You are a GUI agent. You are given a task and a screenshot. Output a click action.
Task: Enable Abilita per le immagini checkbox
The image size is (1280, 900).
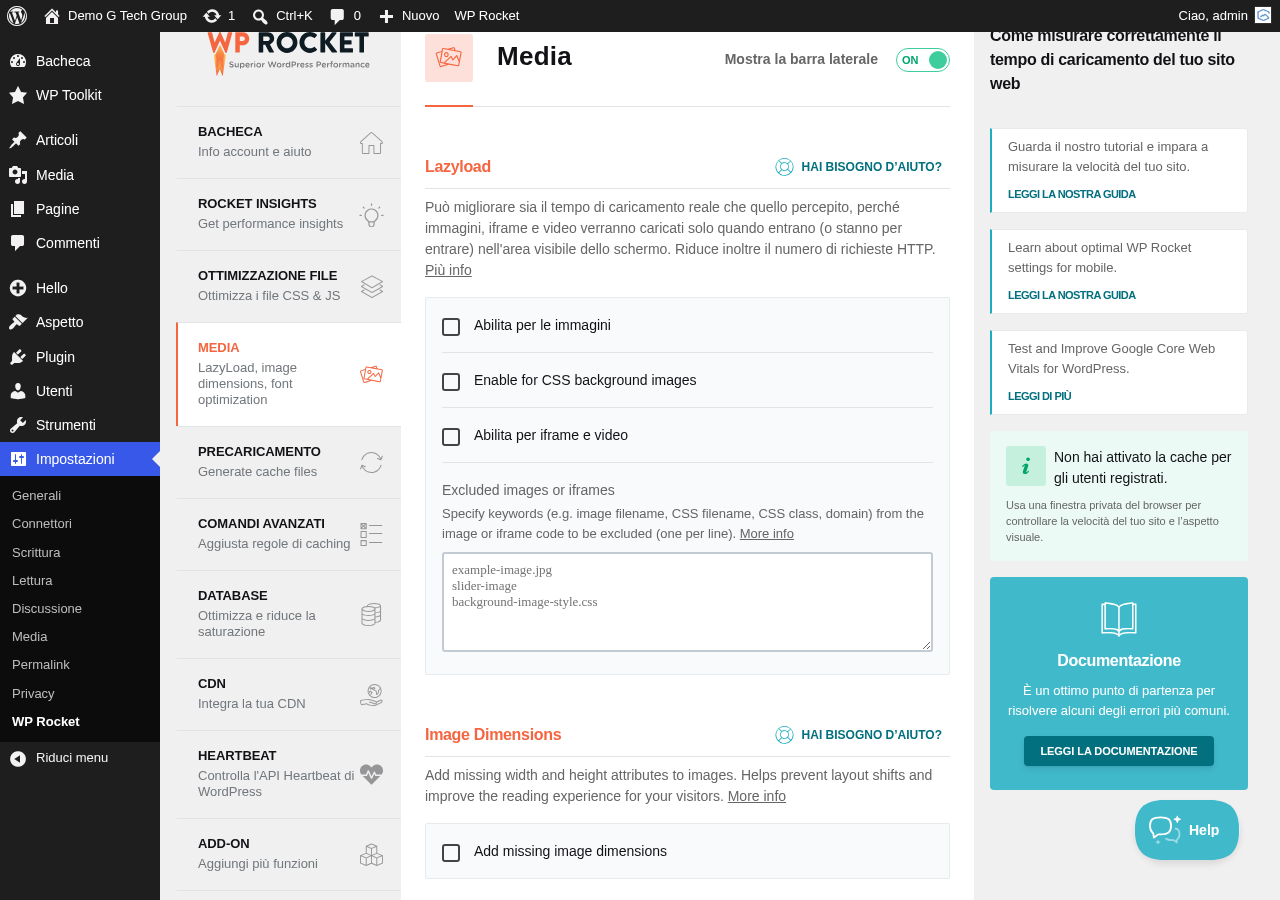(451, 327)
